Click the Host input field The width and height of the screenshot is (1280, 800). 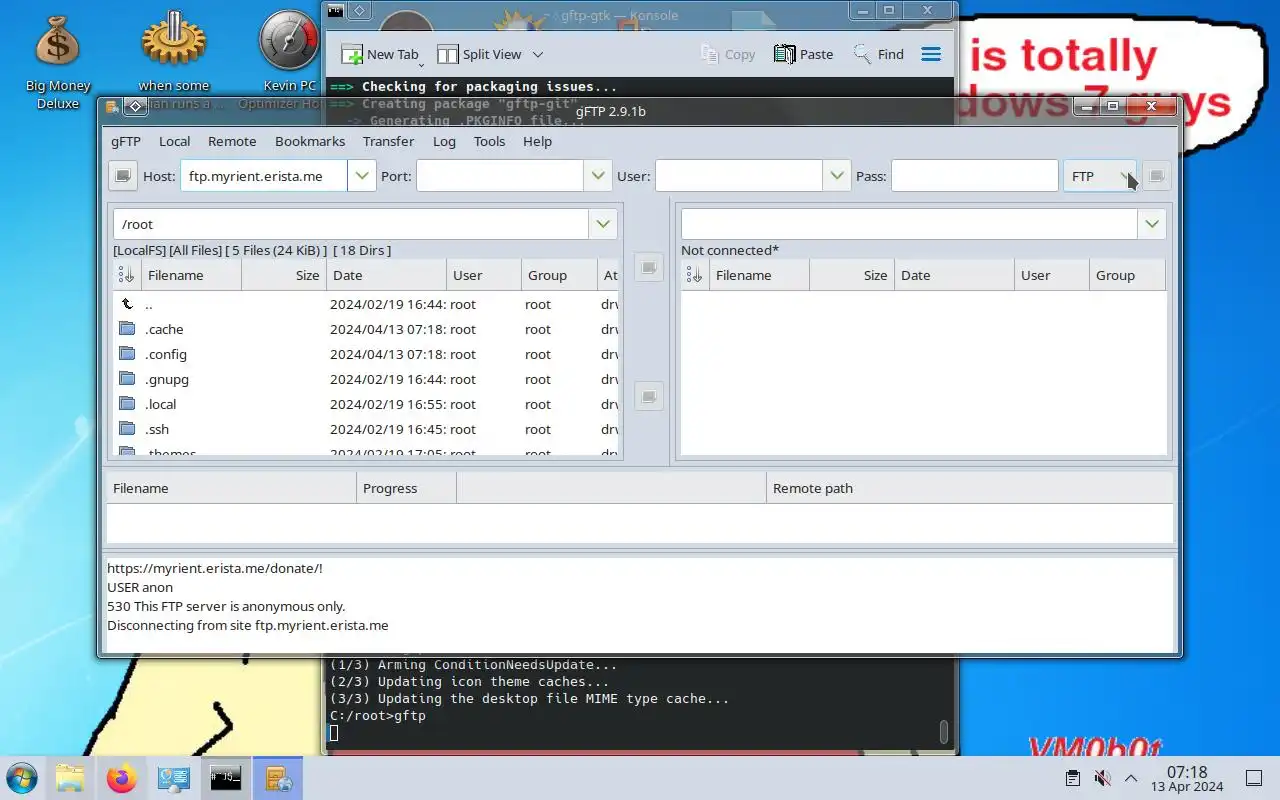[264, 176]
